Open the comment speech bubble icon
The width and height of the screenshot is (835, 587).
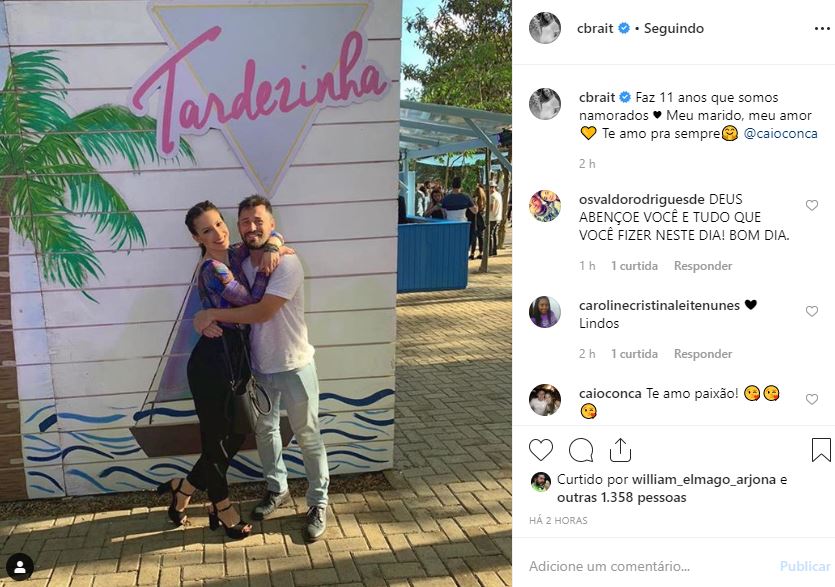(x=580, y=450)
